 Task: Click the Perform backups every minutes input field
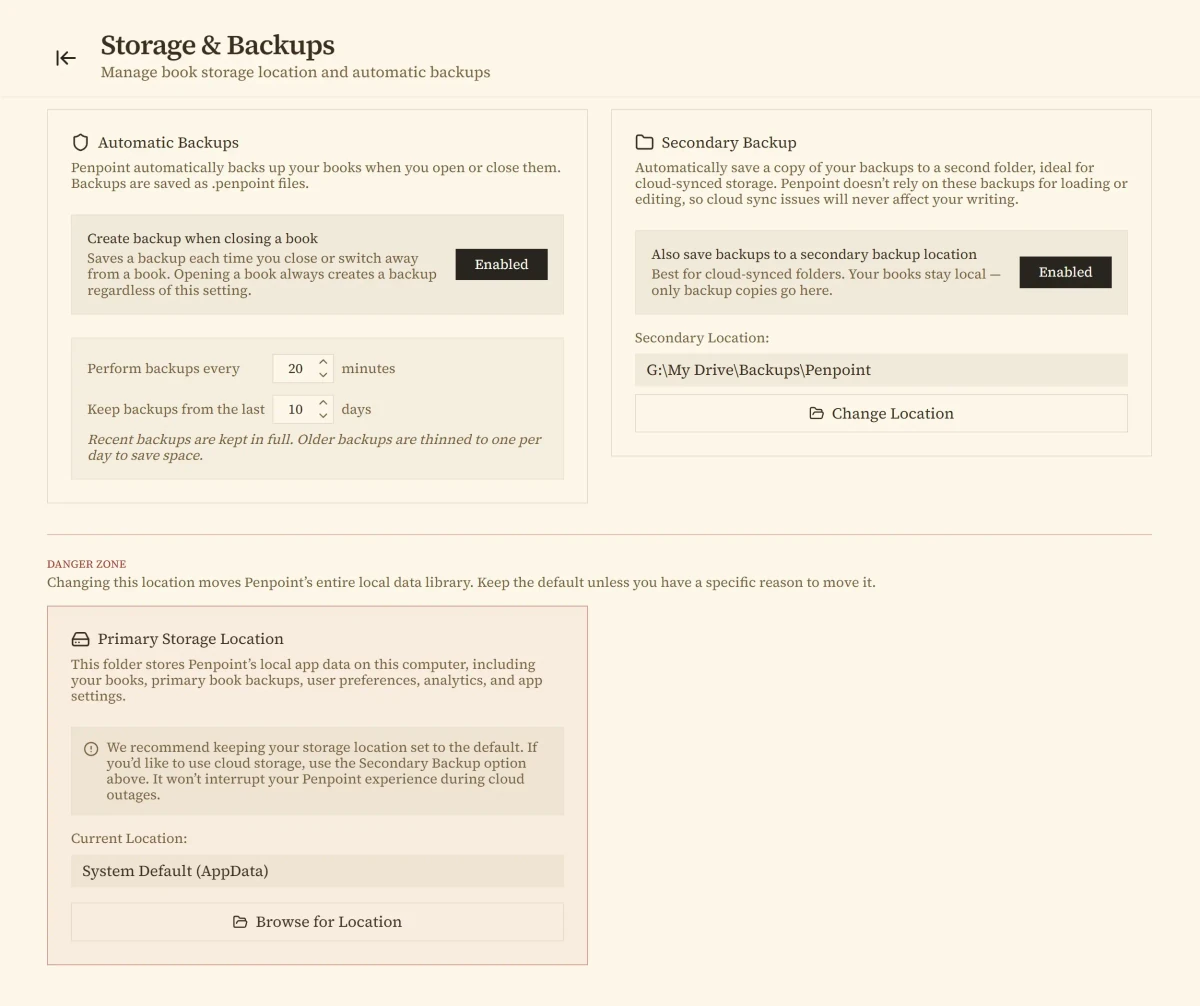(x=303, y=368)
